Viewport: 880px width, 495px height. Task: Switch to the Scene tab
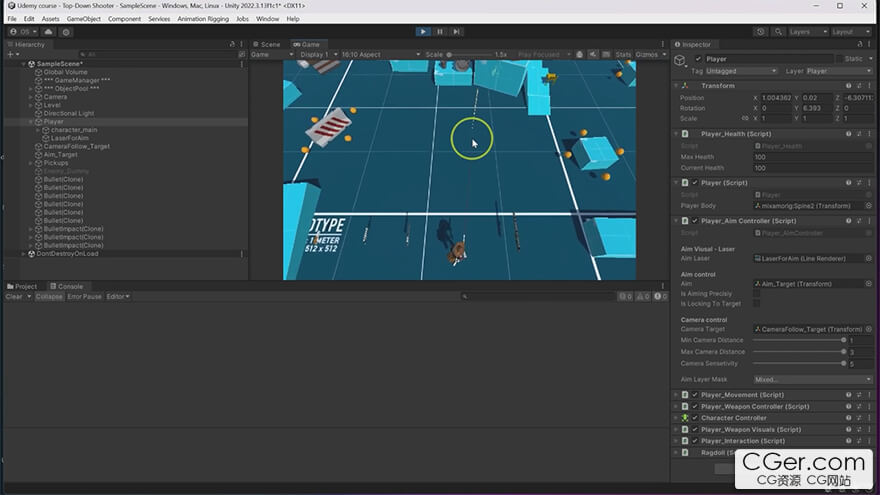[x=266, y=44]
